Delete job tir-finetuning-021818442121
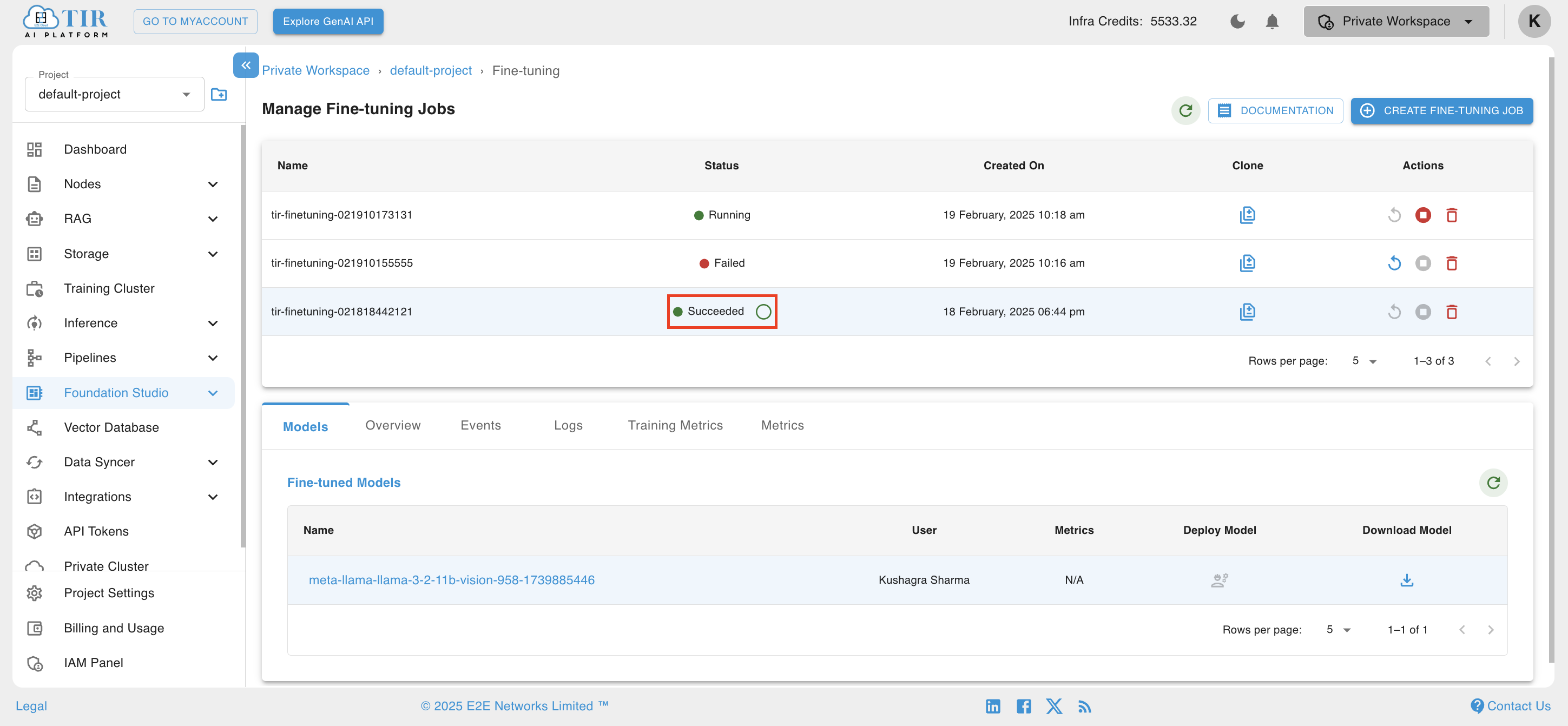1568x726 pixels. point(1452,312)
